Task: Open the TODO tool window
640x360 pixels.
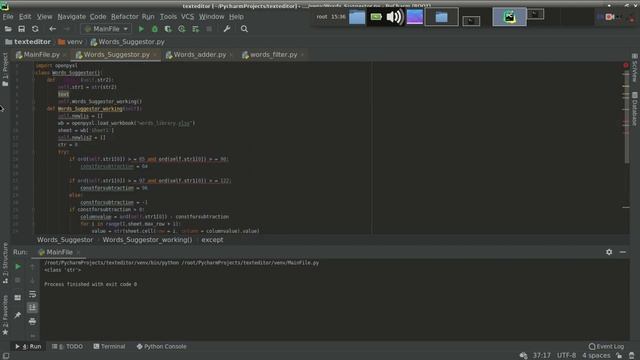Action: pos(67,347)
